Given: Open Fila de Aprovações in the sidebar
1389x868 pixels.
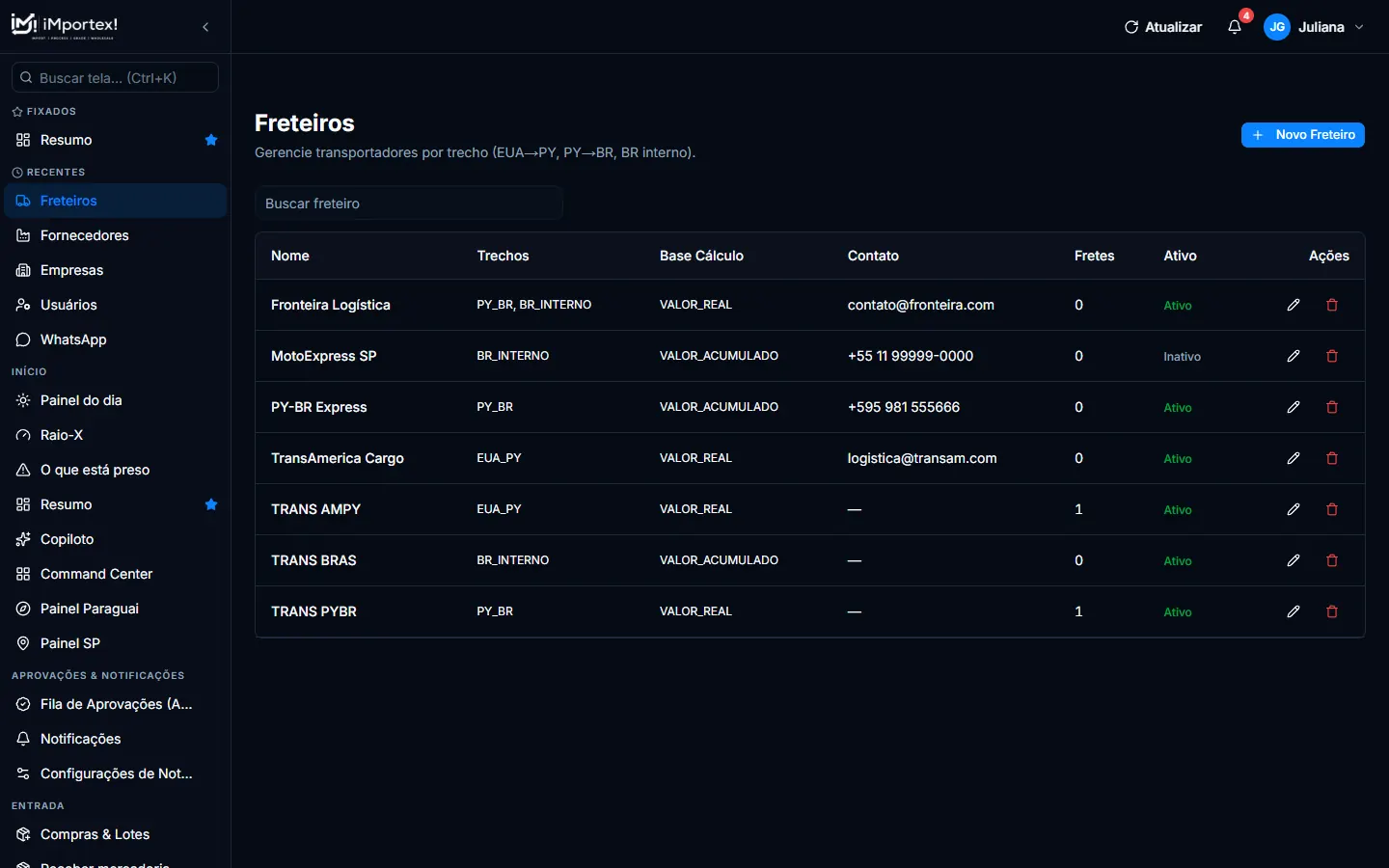Looking at the screenshot, I should tap(116, 704).
